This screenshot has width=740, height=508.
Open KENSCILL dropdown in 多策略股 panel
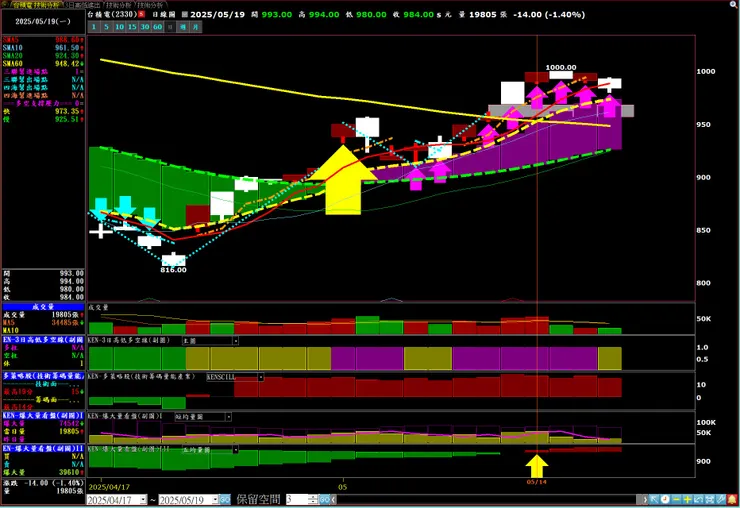pyautogui.click(x=261, y=377)
